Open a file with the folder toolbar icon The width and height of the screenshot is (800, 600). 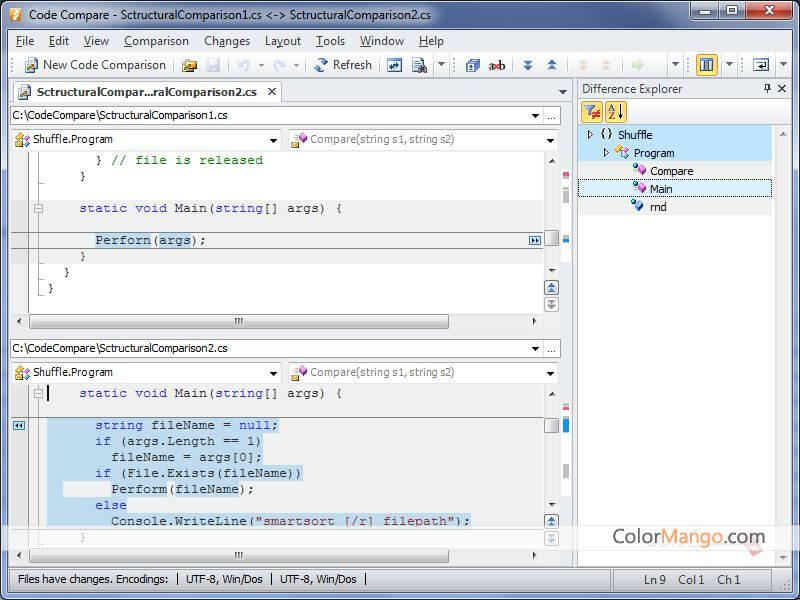pyautogui.click(x=189, y=65)
